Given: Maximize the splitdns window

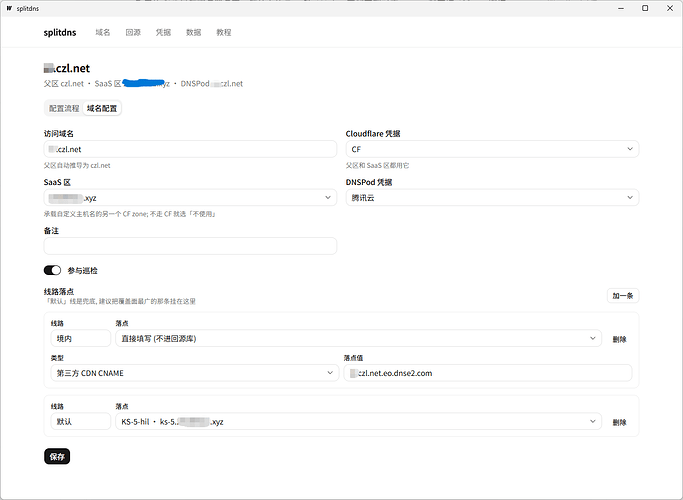Looking at the screenshot, I should [645, 8].
